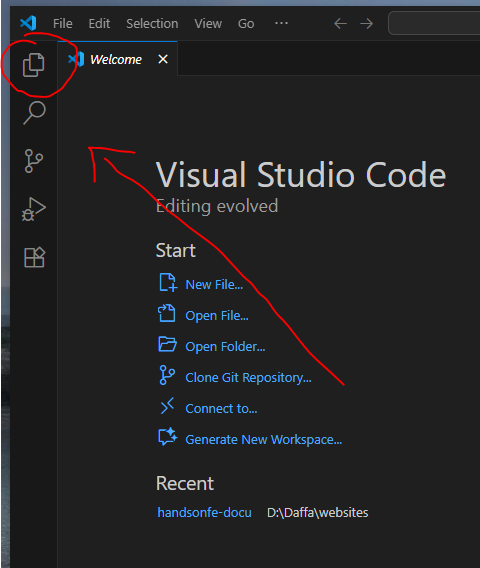Open the File menu

[62, 24]
